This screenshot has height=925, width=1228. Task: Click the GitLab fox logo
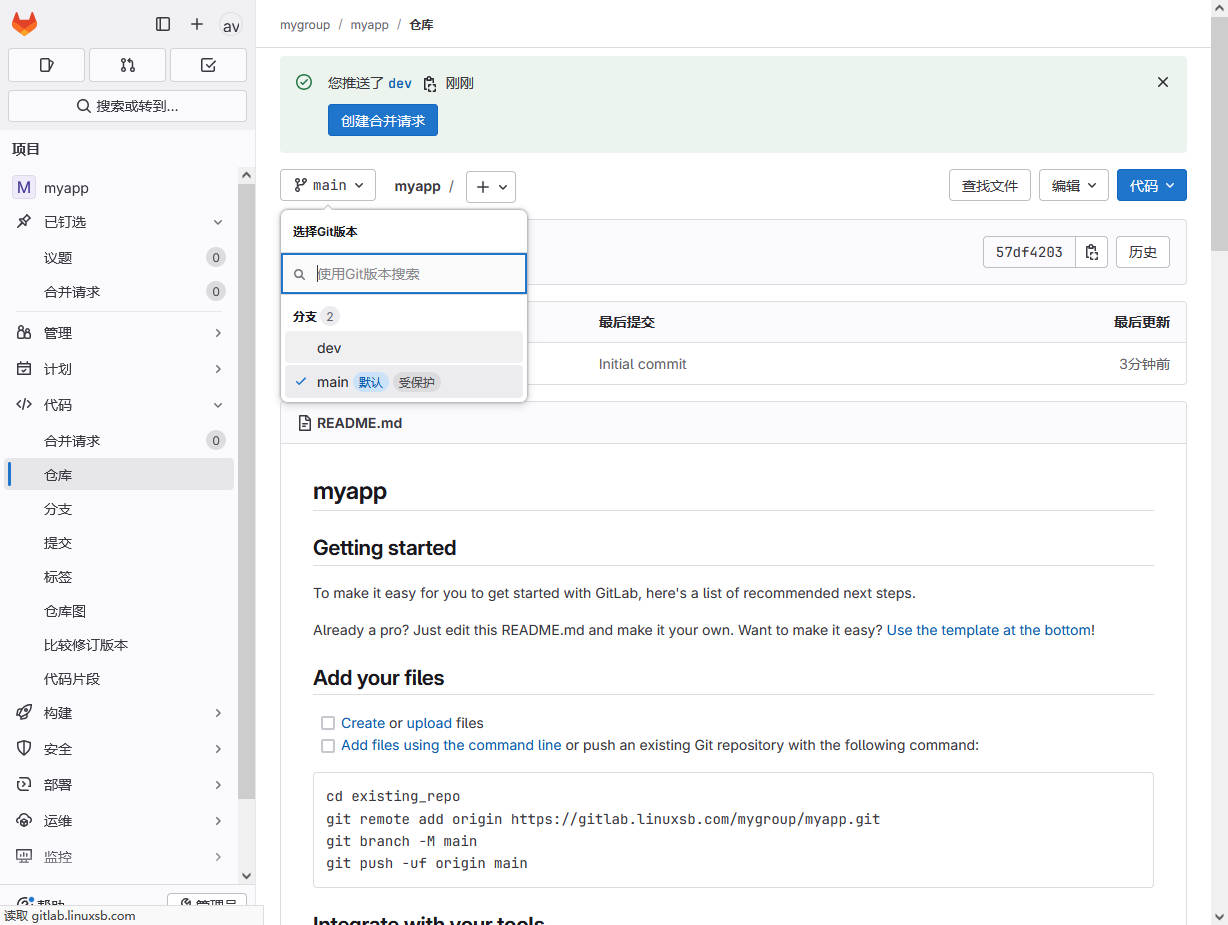tap(24, 24)
